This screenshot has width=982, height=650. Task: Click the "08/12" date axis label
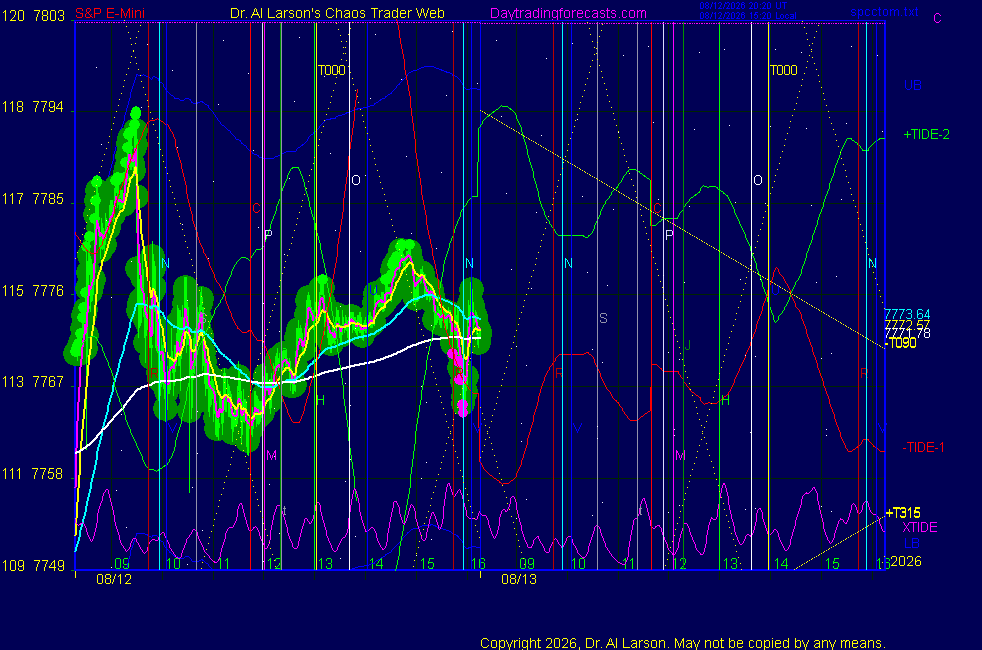[114, 579]
